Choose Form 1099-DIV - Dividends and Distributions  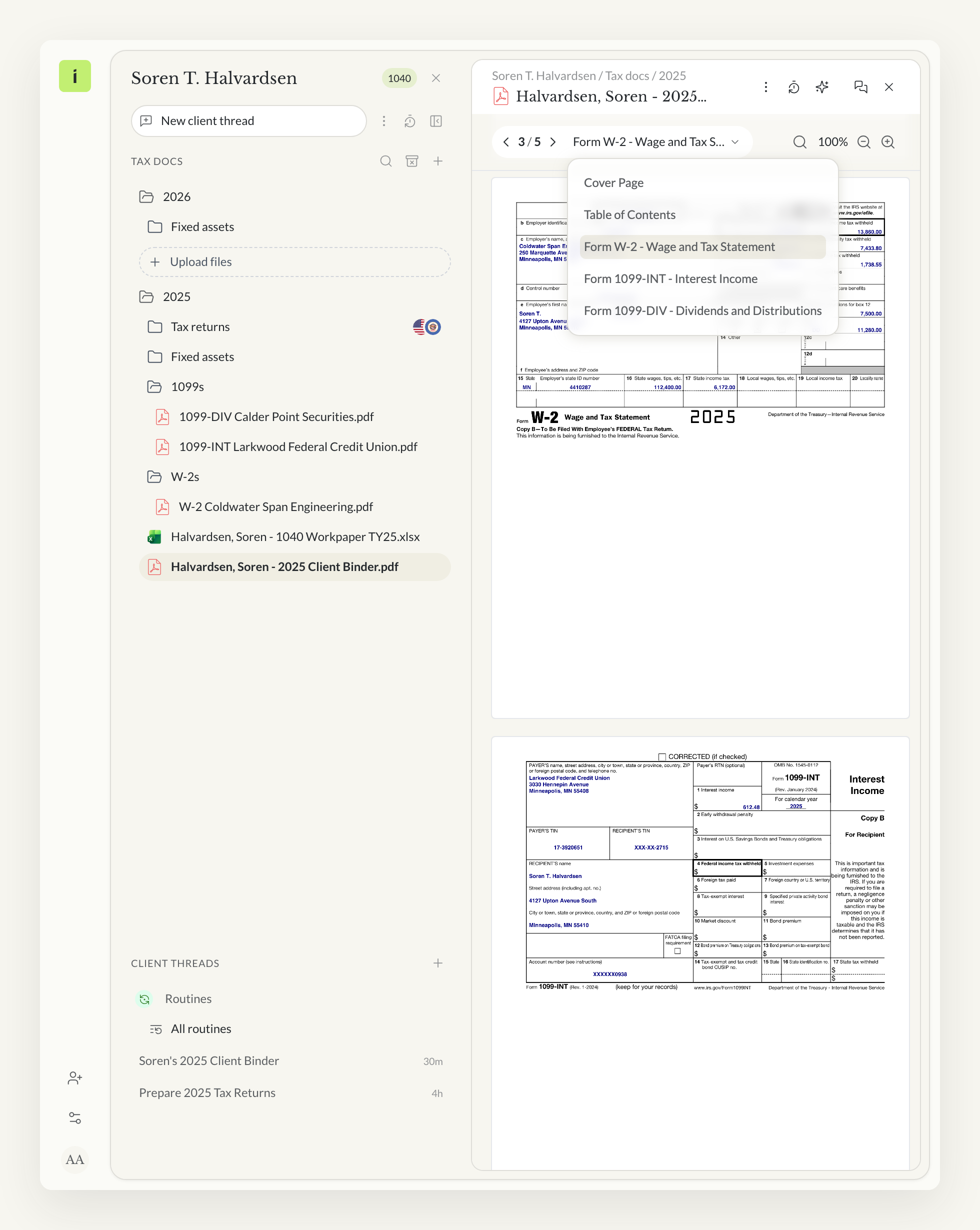702,311
